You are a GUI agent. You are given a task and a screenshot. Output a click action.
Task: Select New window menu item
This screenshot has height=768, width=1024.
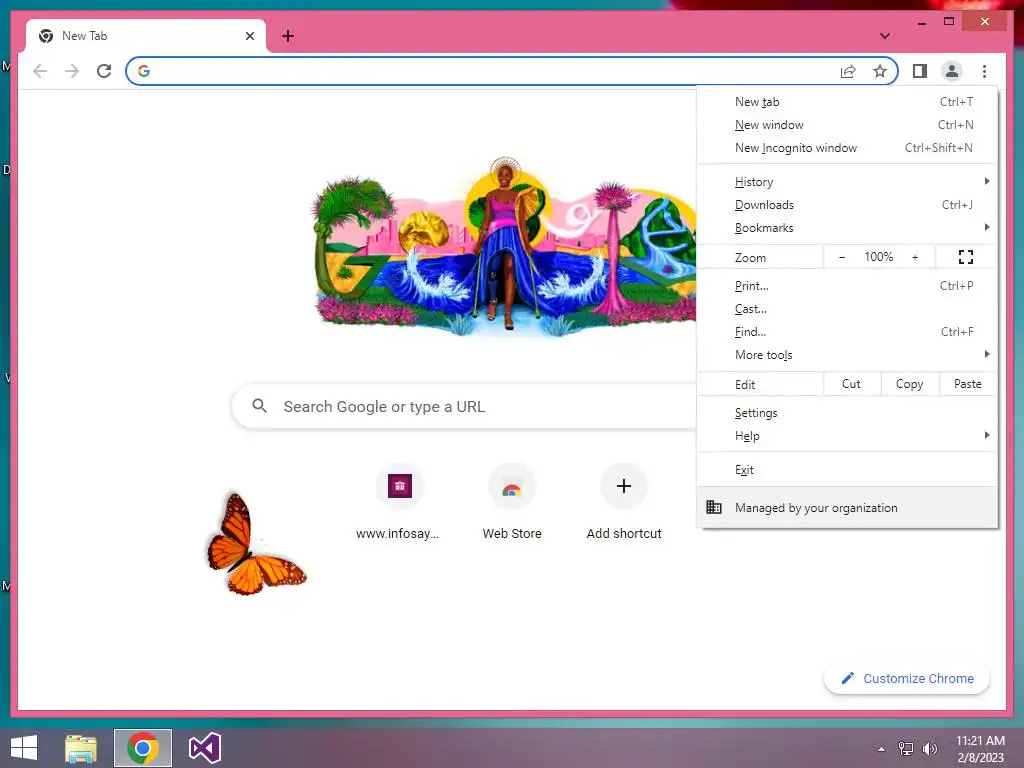pyautogui.click(x=847, y=125)
